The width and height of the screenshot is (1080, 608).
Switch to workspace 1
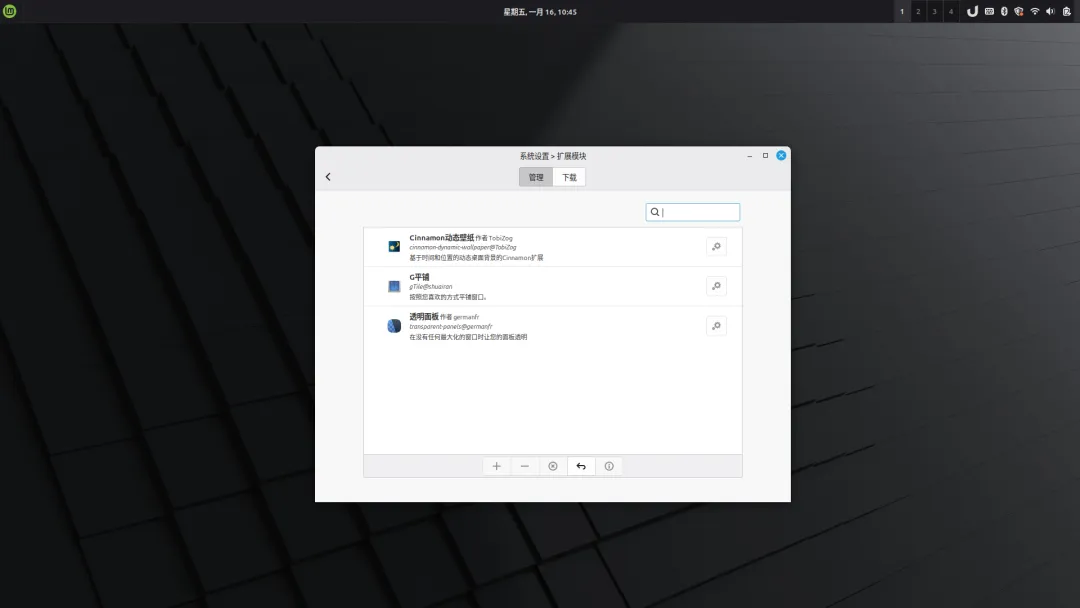point(902,11)
